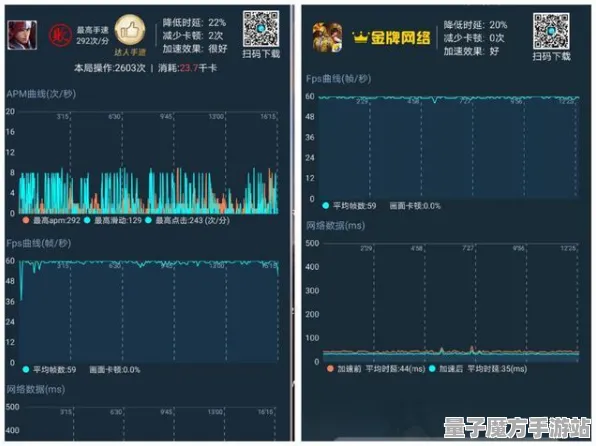Tap the cyan 加速后 legend dot
The width and height of the screenshot is (596, 446).
[x=432, y=368]
